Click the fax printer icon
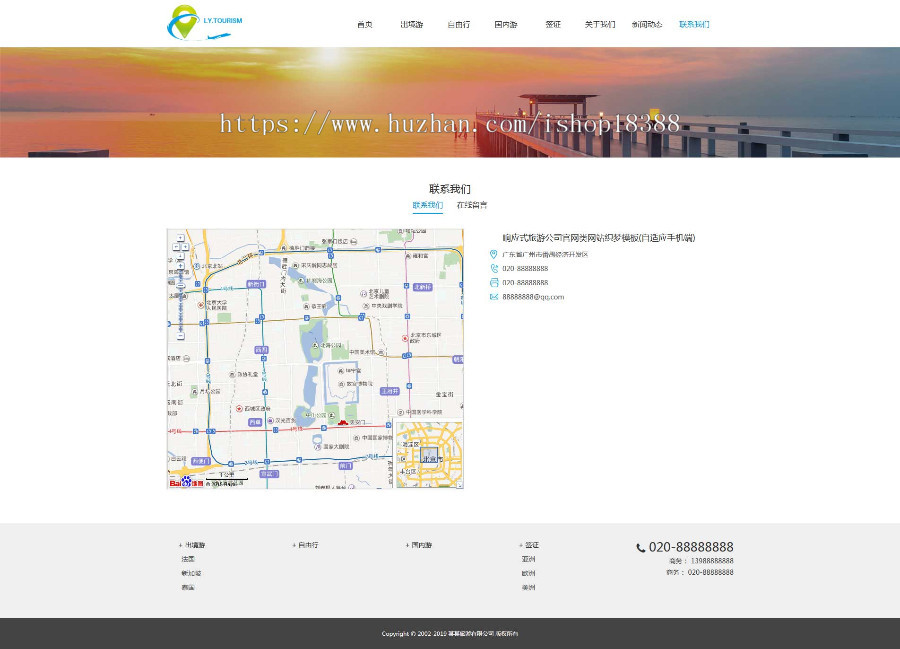 pos(494,282)
